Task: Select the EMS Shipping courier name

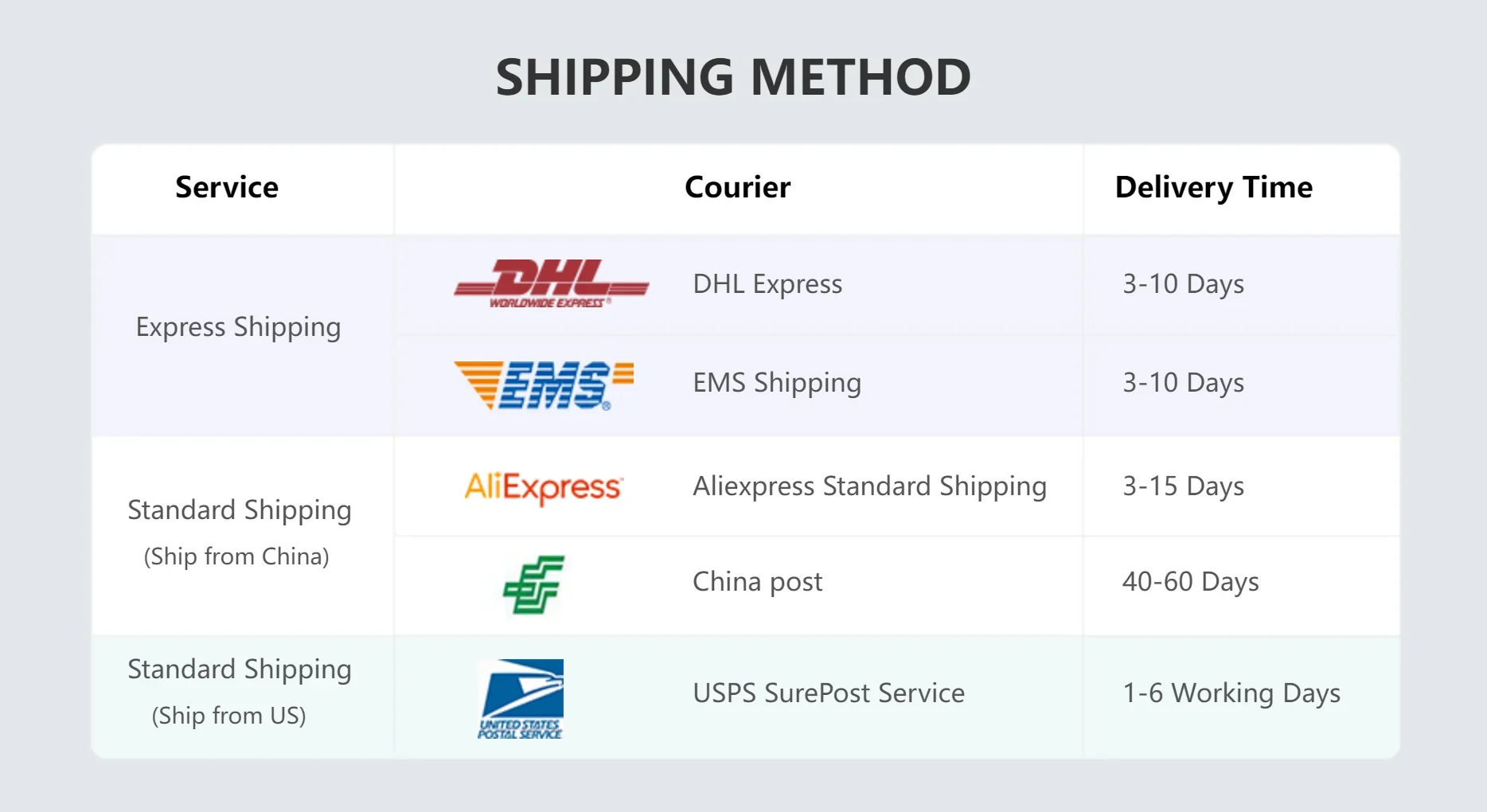Action: 777,383
